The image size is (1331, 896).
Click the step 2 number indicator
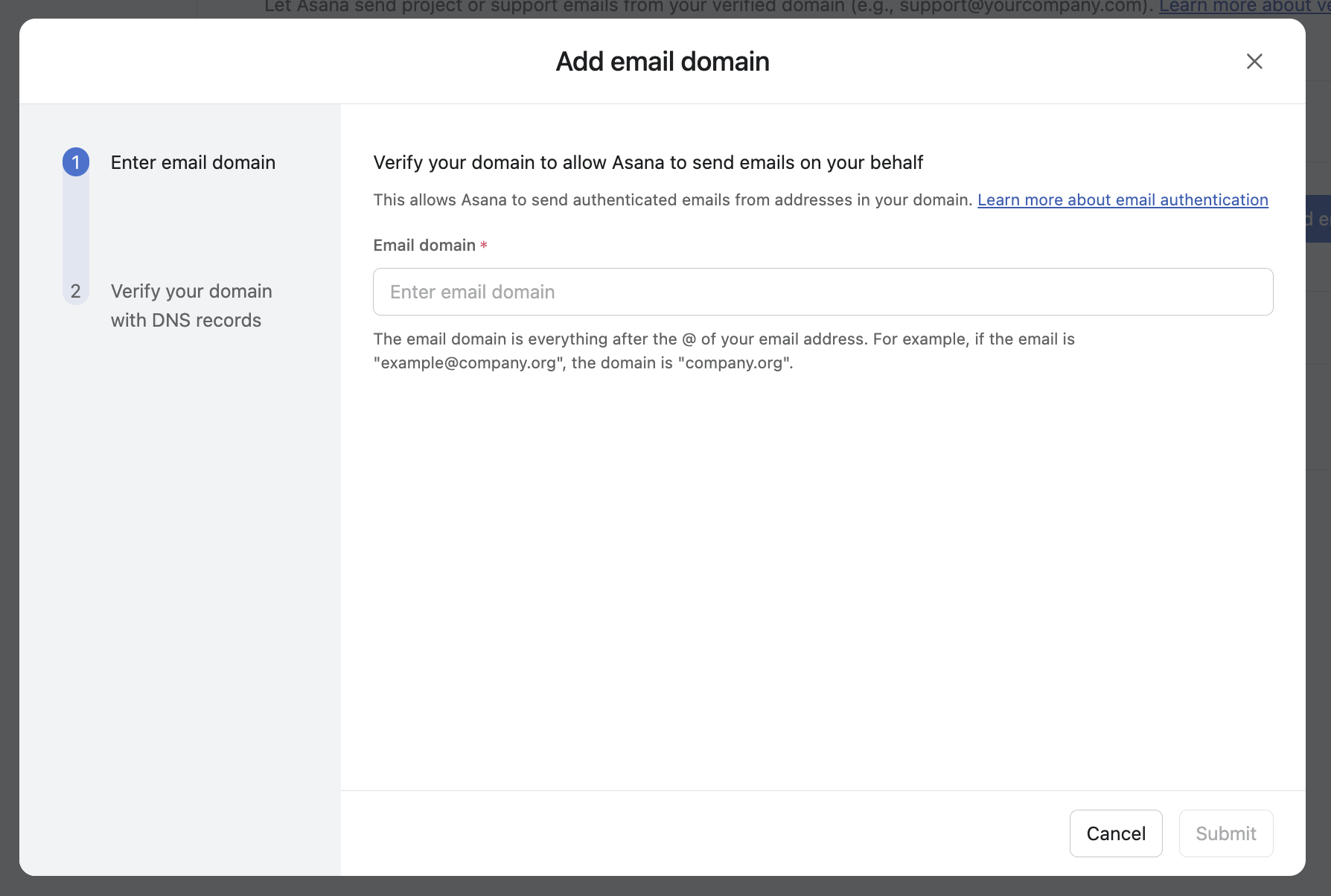76,291
